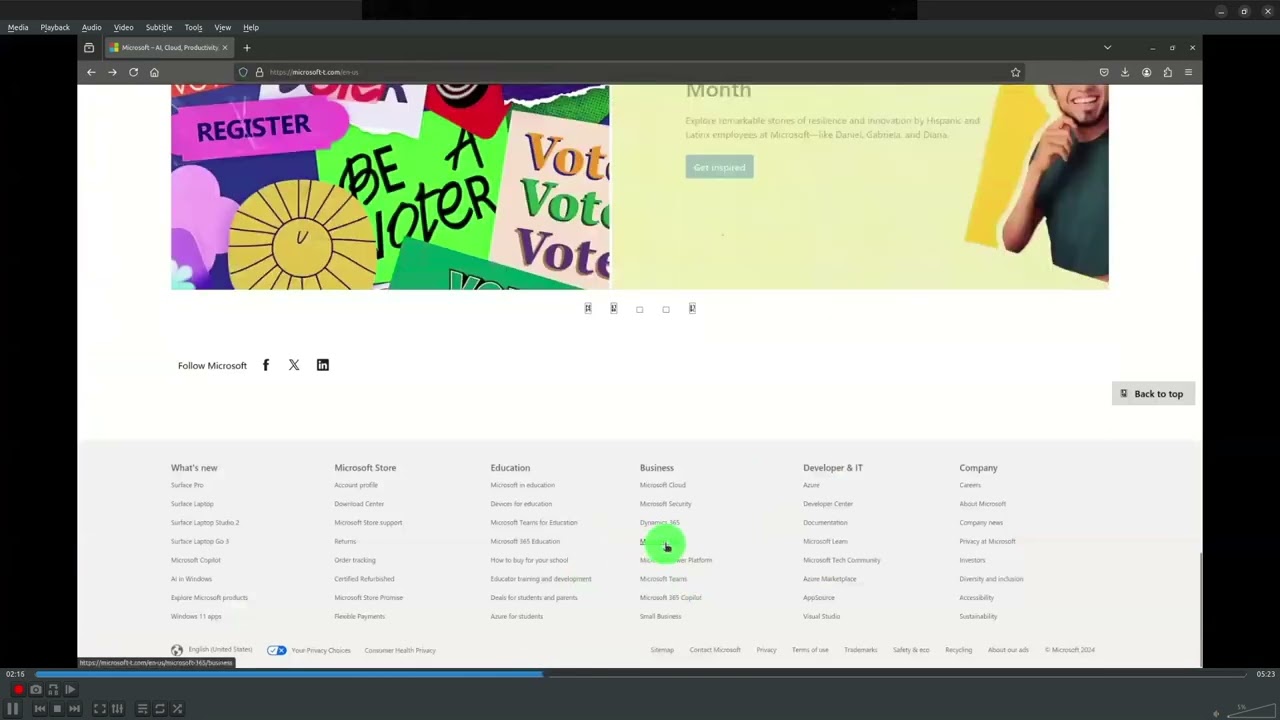Click the colorful voter registration banner image

coord(390,187)
